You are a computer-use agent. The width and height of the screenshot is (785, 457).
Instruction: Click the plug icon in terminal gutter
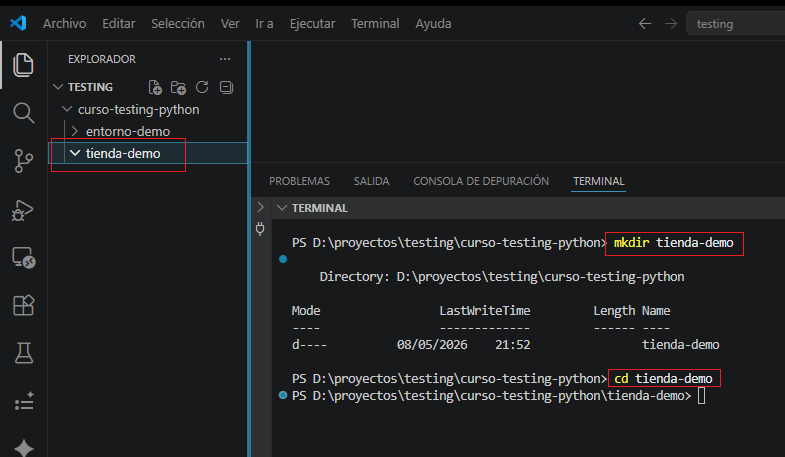(260, 229)
